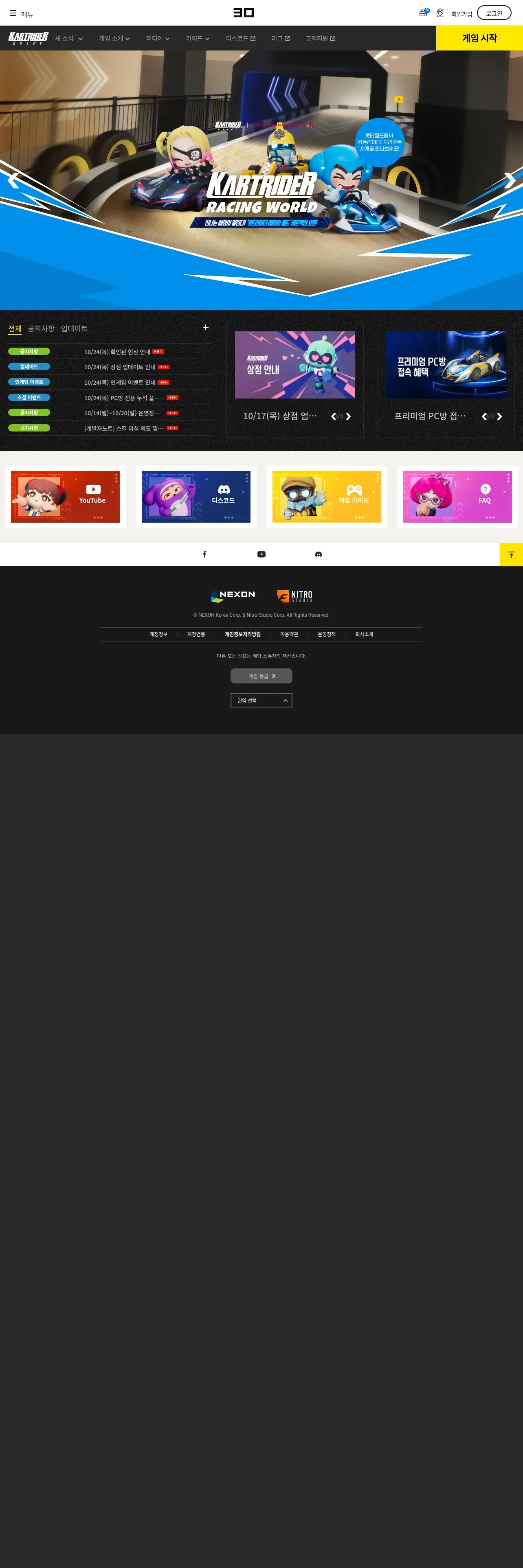523x1568 pixels.
Task: Open 계정정보 footer link
Action: point(158,634)
